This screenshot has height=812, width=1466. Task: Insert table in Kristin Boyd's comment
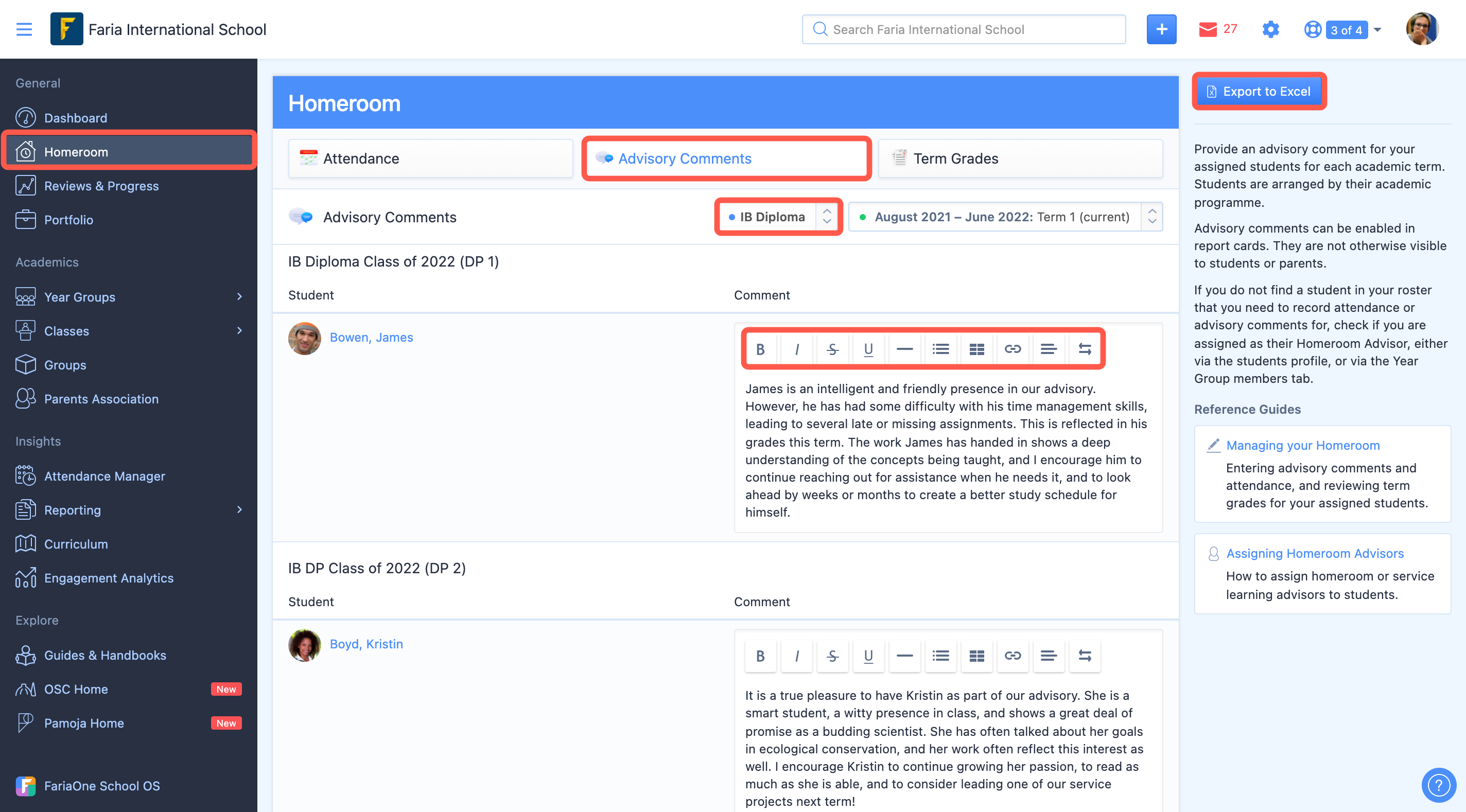coord(976,656)
